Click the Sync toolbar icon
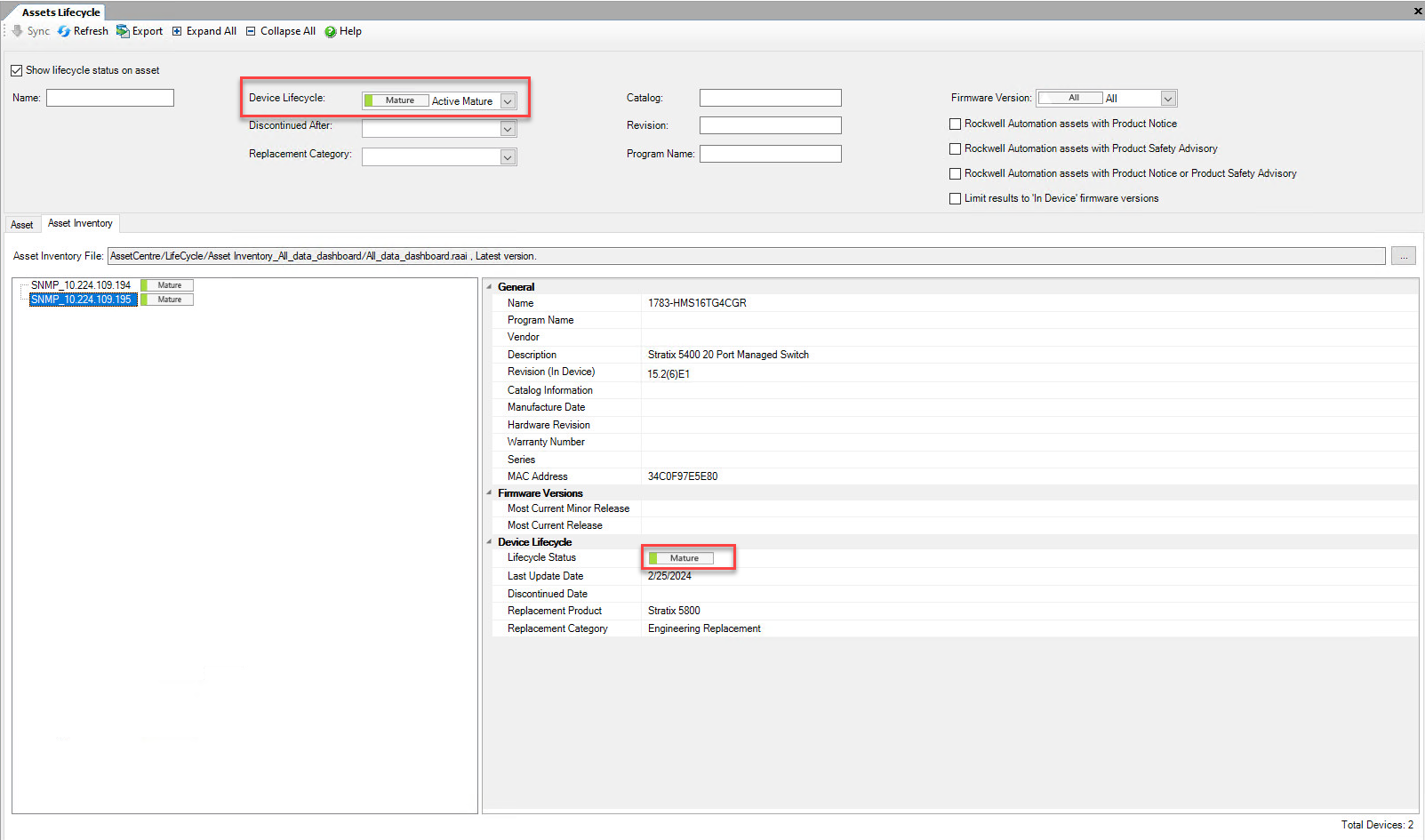The width and height of the screenshot is (1425, 840). (x=17, y=31)
